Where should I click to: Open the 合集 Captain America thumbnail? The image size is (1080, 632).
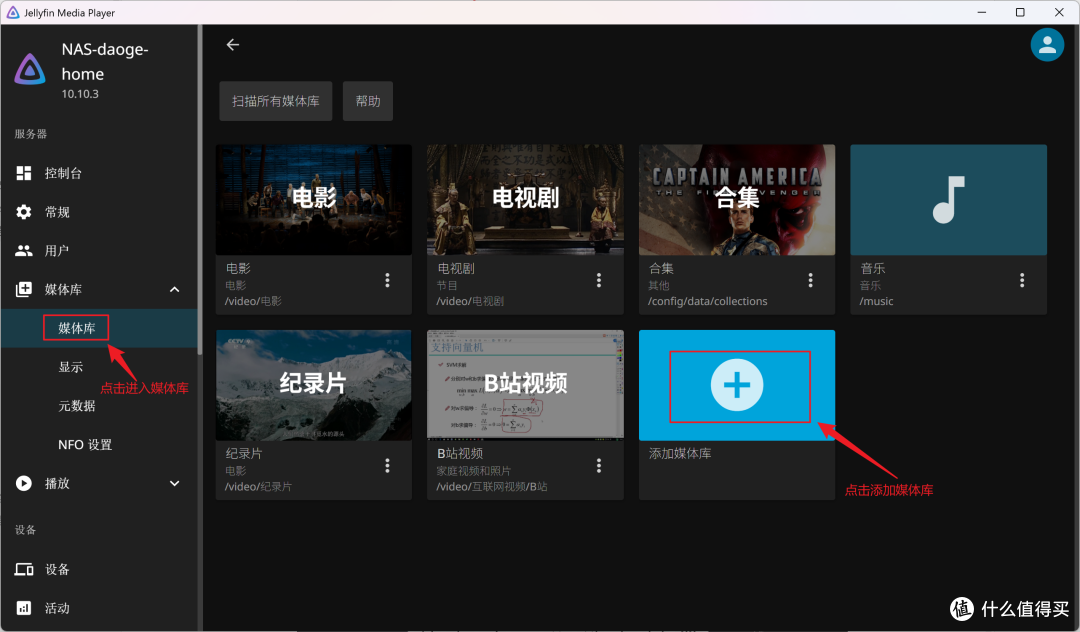[737, 200]
